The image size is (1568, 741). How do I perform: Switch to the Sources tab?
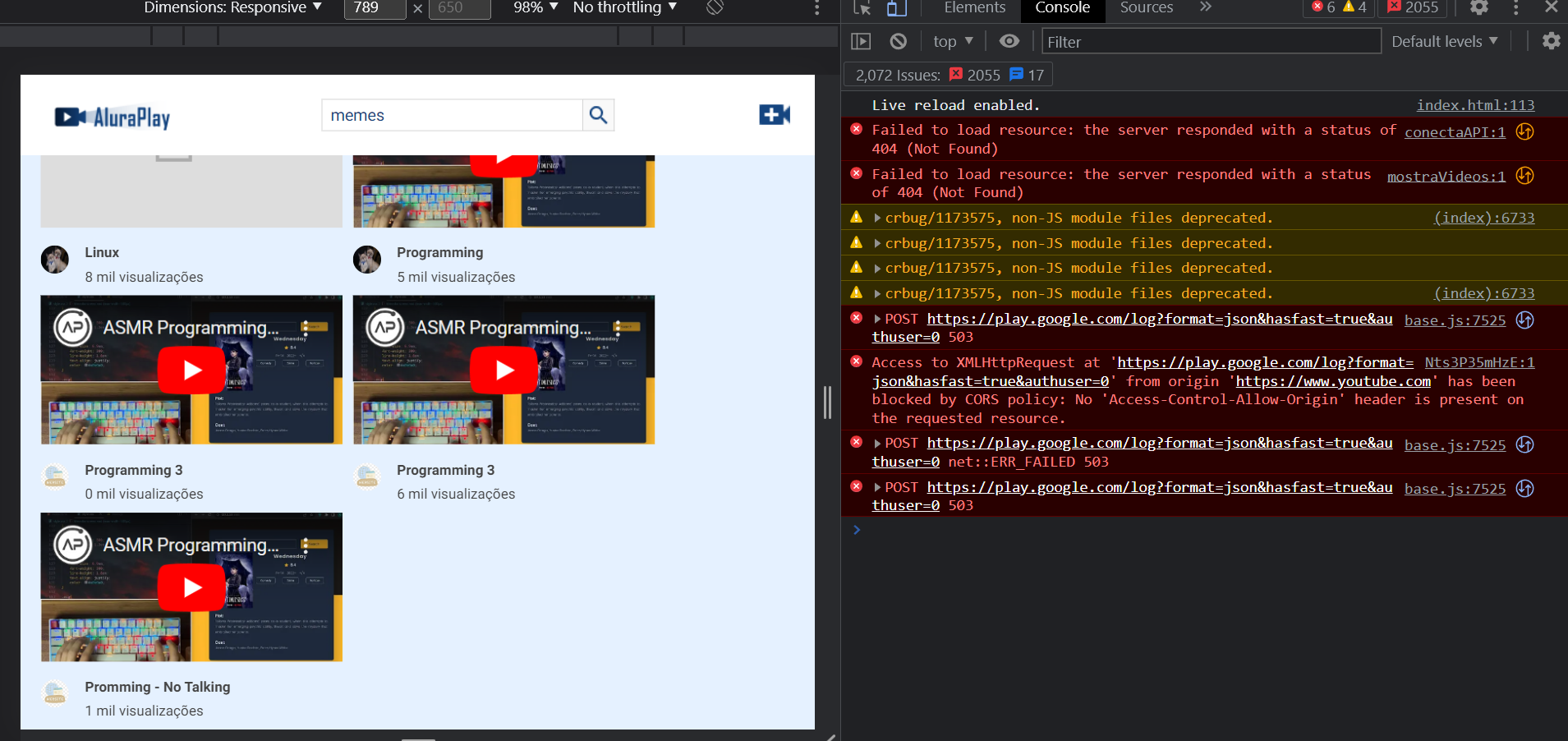[x=1147, y=7]
